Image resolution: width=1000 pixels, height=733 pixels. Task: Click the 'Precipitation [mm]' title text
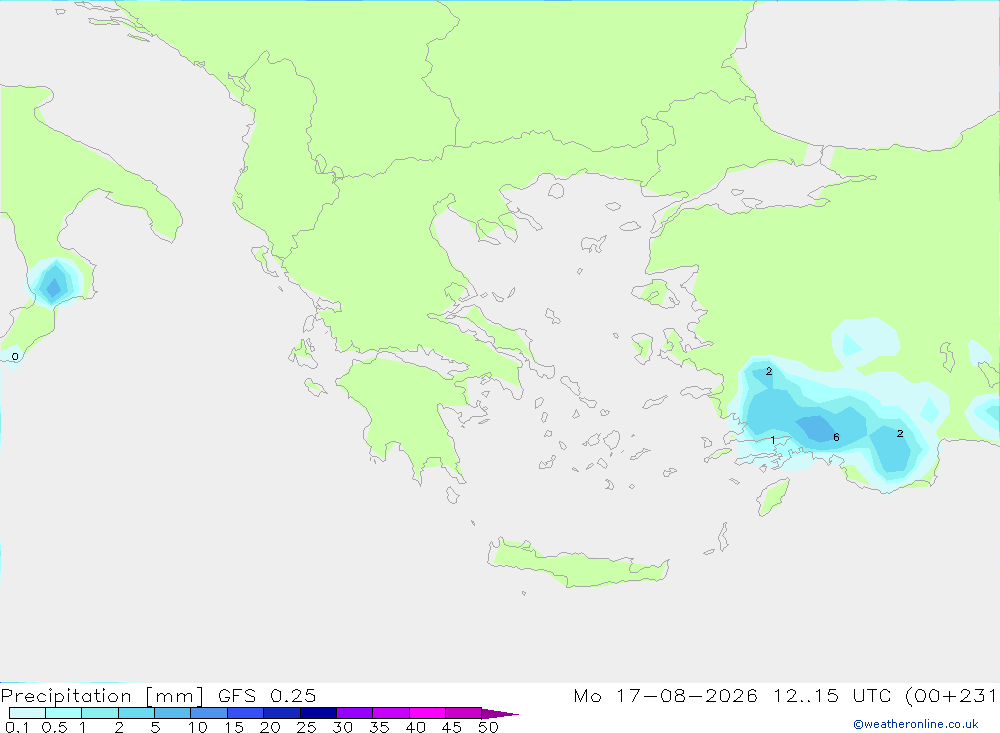point(102,696)
